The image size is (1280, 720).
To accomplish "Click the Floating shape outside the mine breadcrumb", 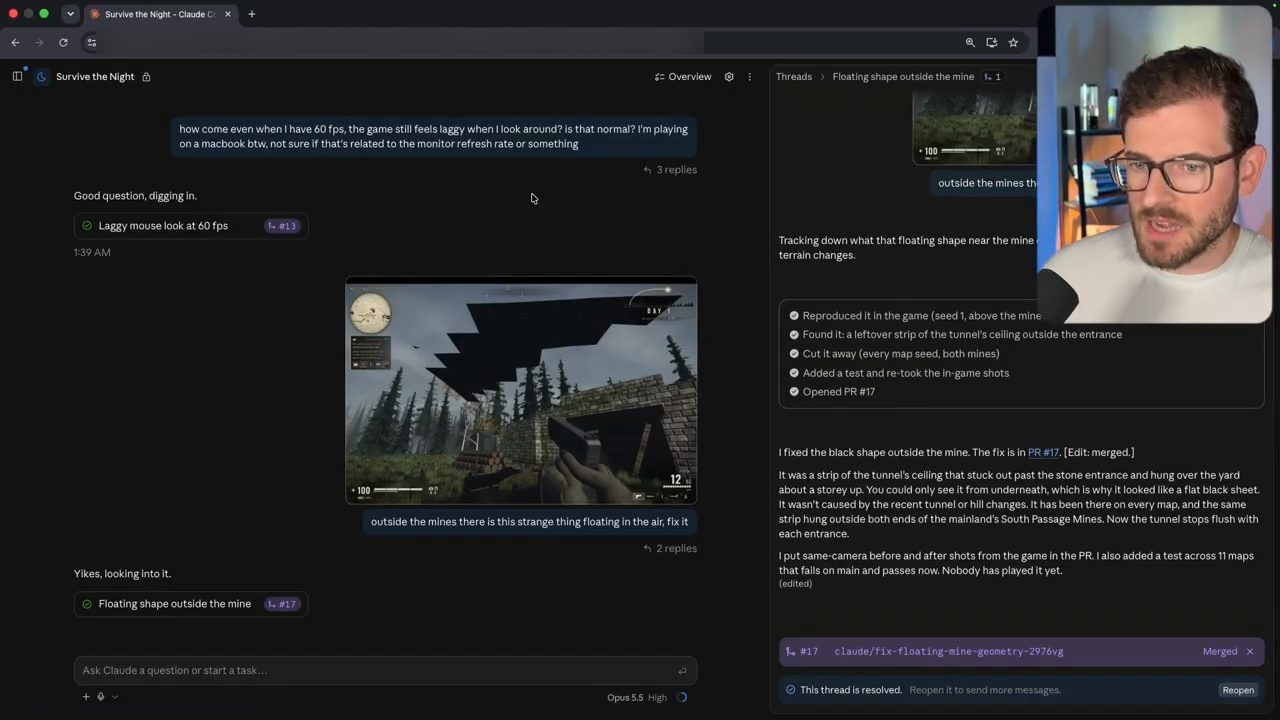I will click(x=903, y=77).
